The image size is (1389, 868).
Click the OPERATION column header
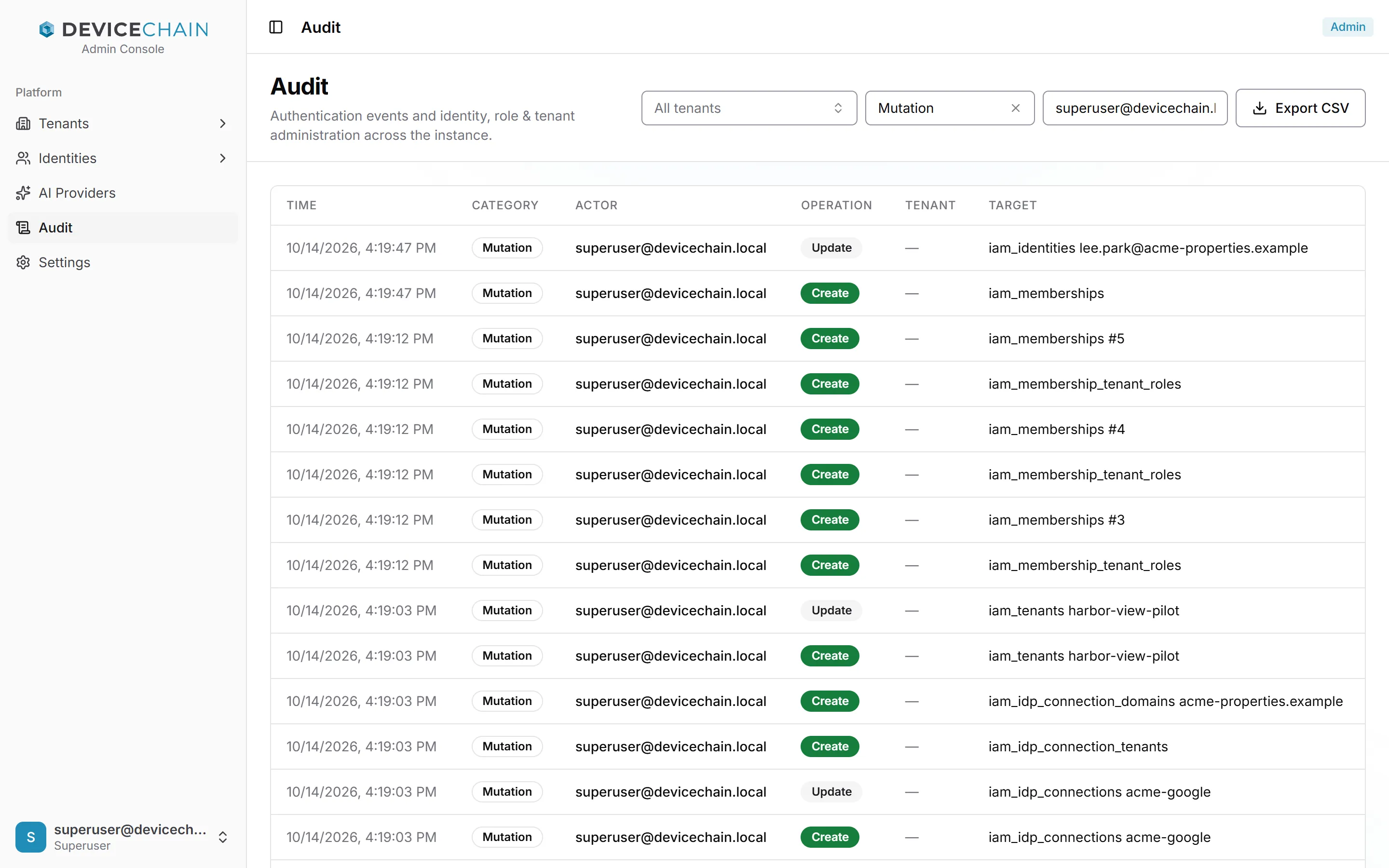point(836,205)
